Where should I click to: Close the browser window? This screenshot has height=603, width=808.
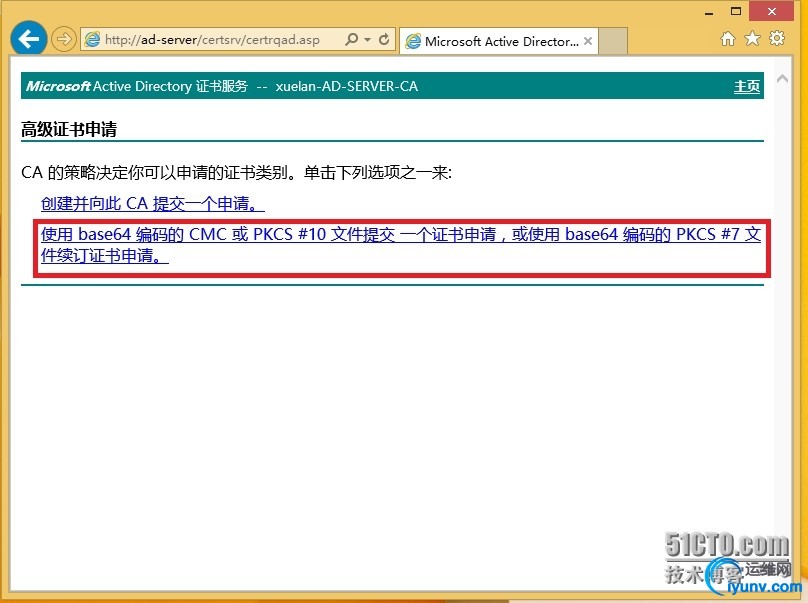pyautogui.click(x=771, y=11)
